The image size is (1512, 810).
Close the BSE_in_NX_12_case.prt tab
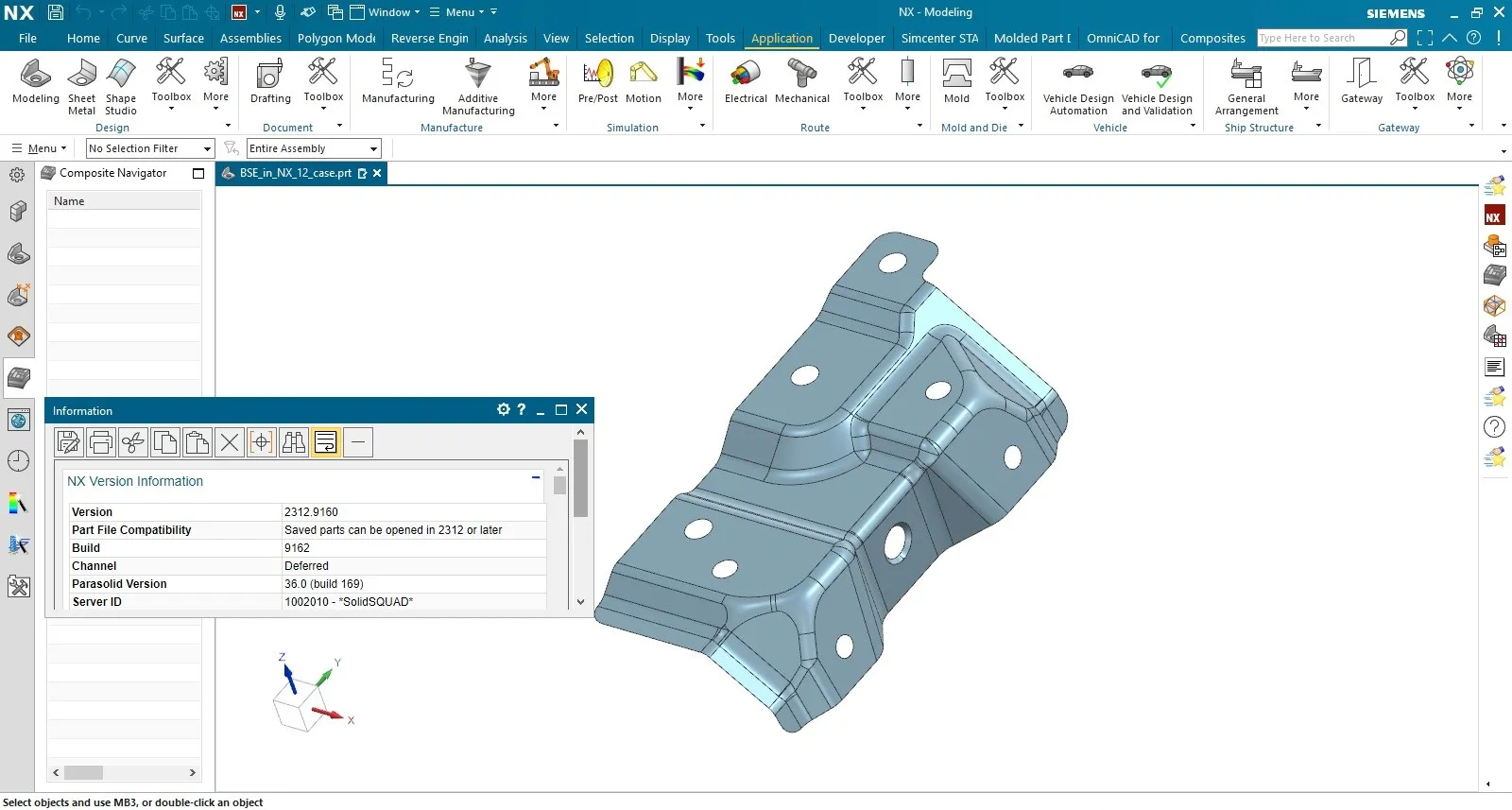coord(377,173)
